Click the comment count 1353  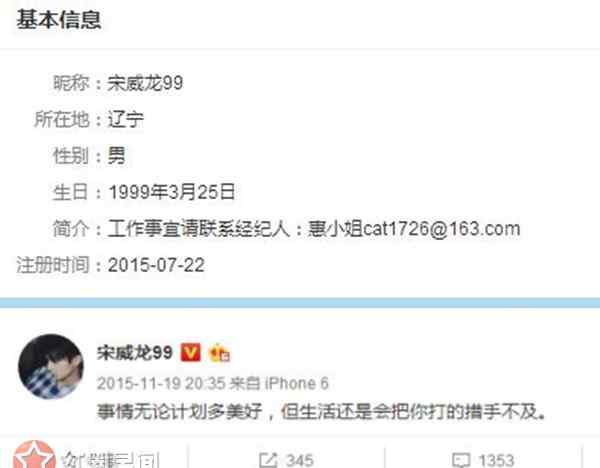pos(496,460)
